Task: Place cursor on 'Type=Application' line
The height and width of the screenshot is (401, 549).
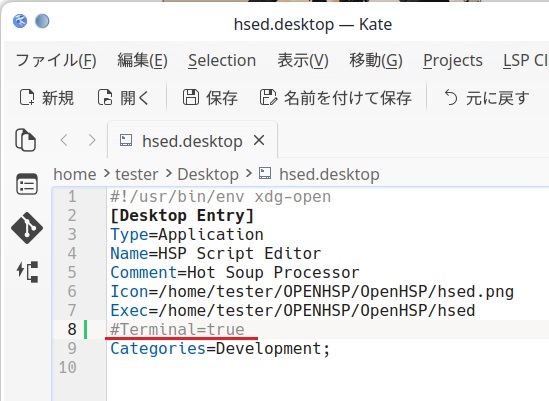Action: (x=187, y=234)
